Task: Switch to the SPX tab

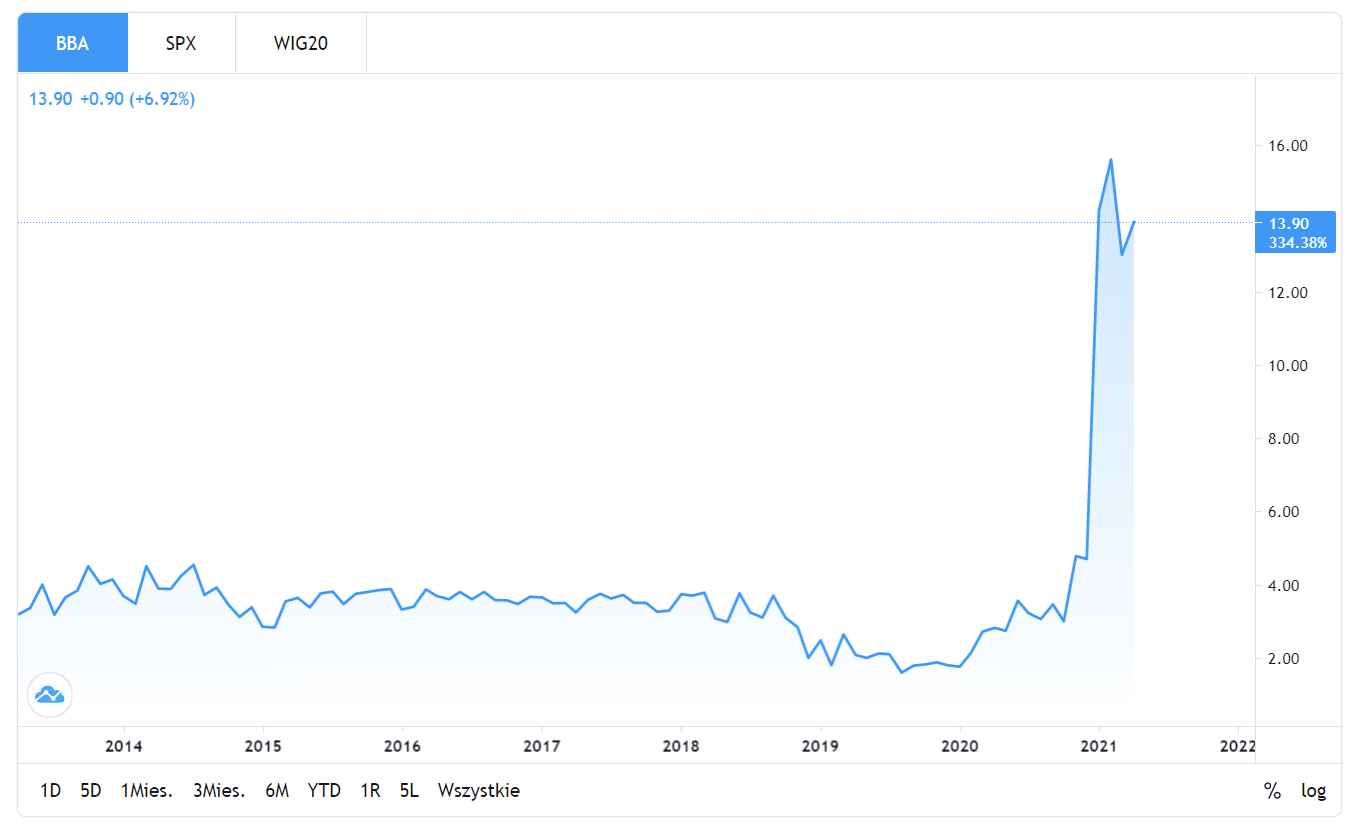Action: (181, 44)
